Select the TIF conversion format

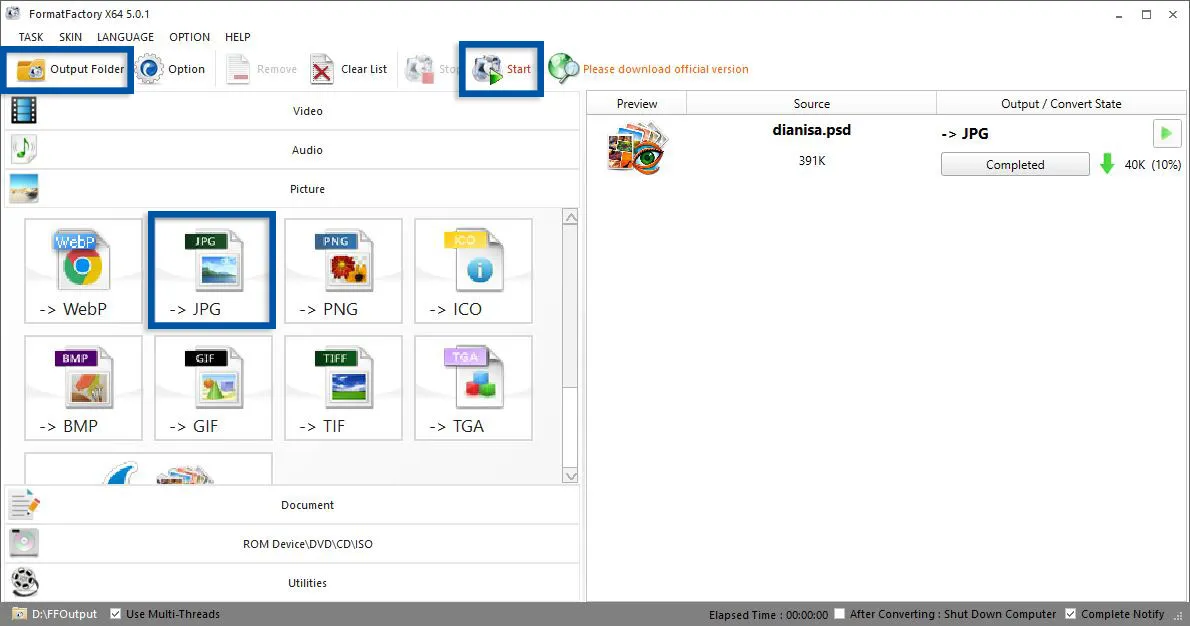[x=343, y=388]
